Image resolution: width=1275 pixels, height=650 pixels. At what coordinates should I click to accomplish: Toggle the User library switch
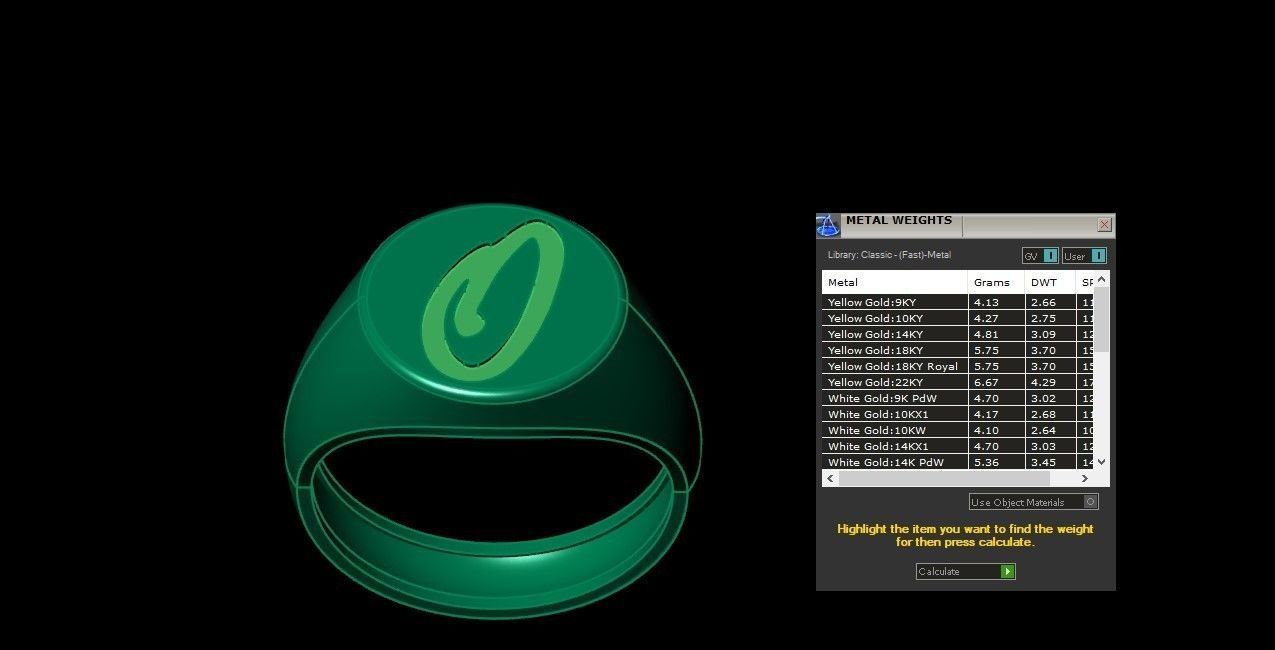pos(1084,256)
